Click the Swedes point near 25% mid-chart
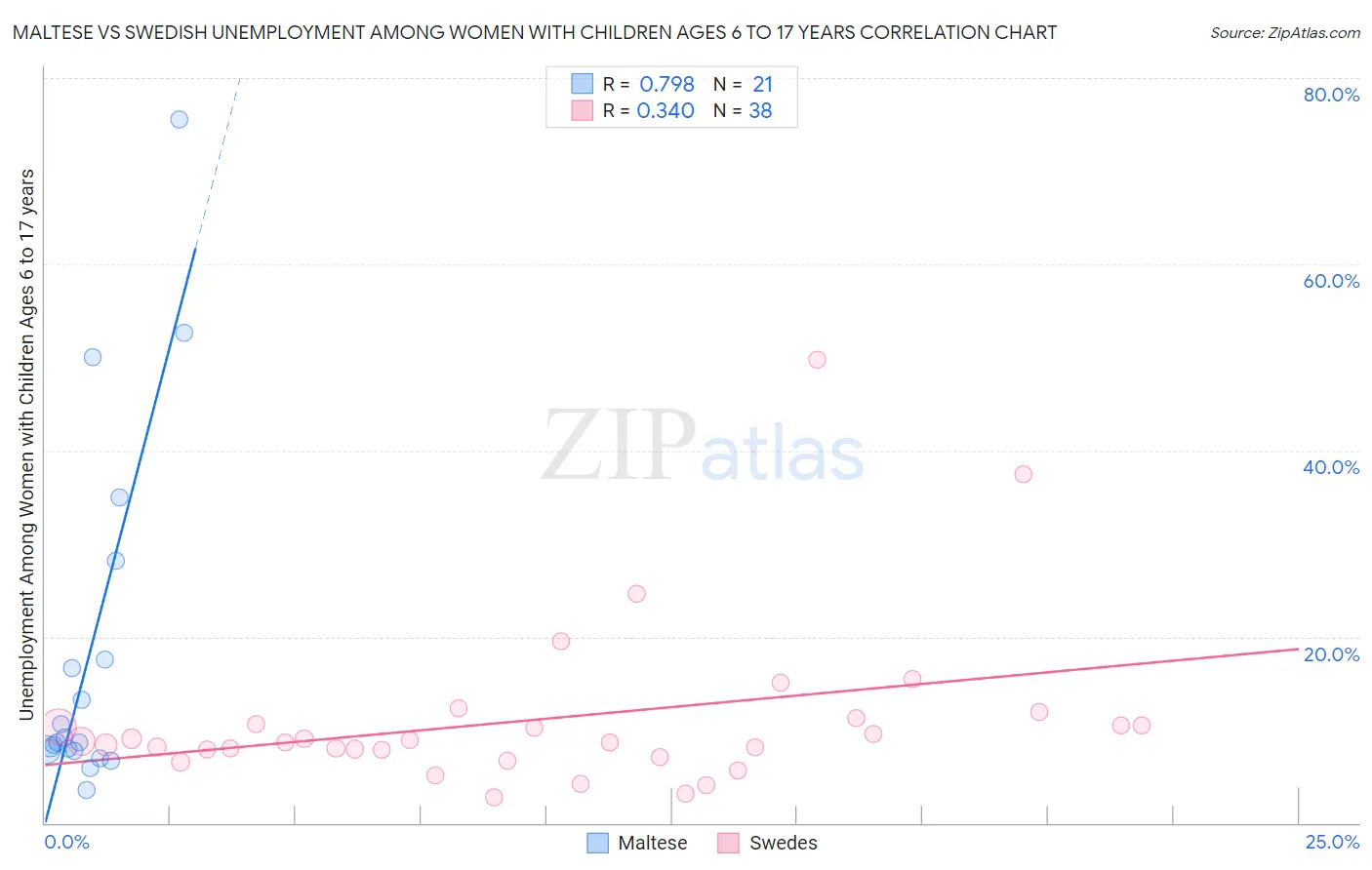 pos(636,594)
